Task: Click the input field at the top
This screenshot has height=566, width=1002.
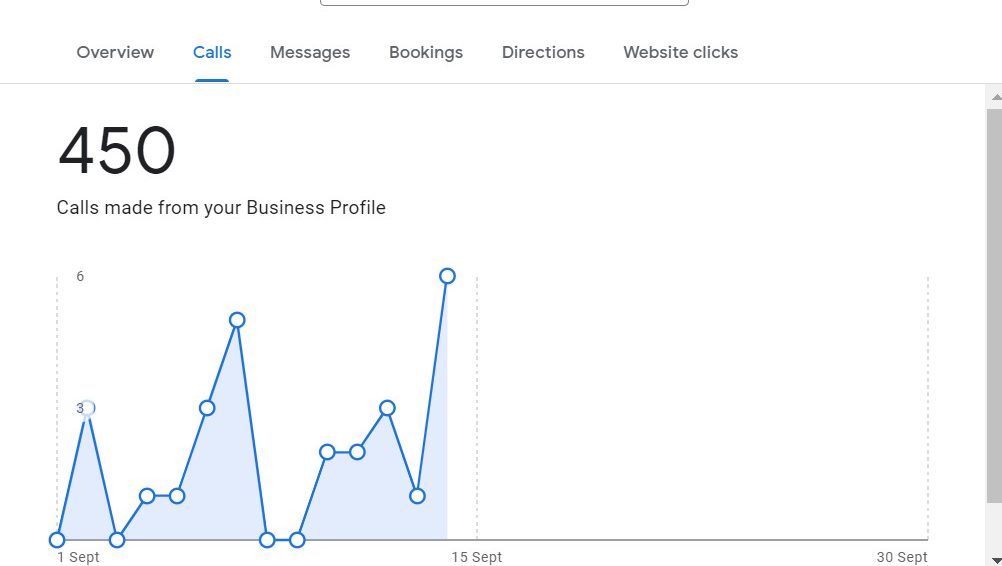Action: click(504, 3)
